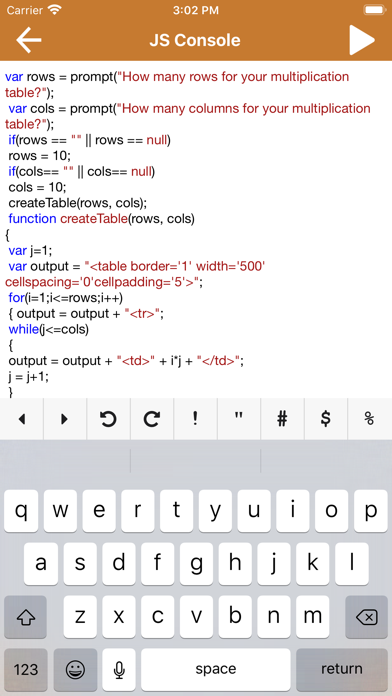Tap the a key

pyautogui.click(x=41, y=563)
